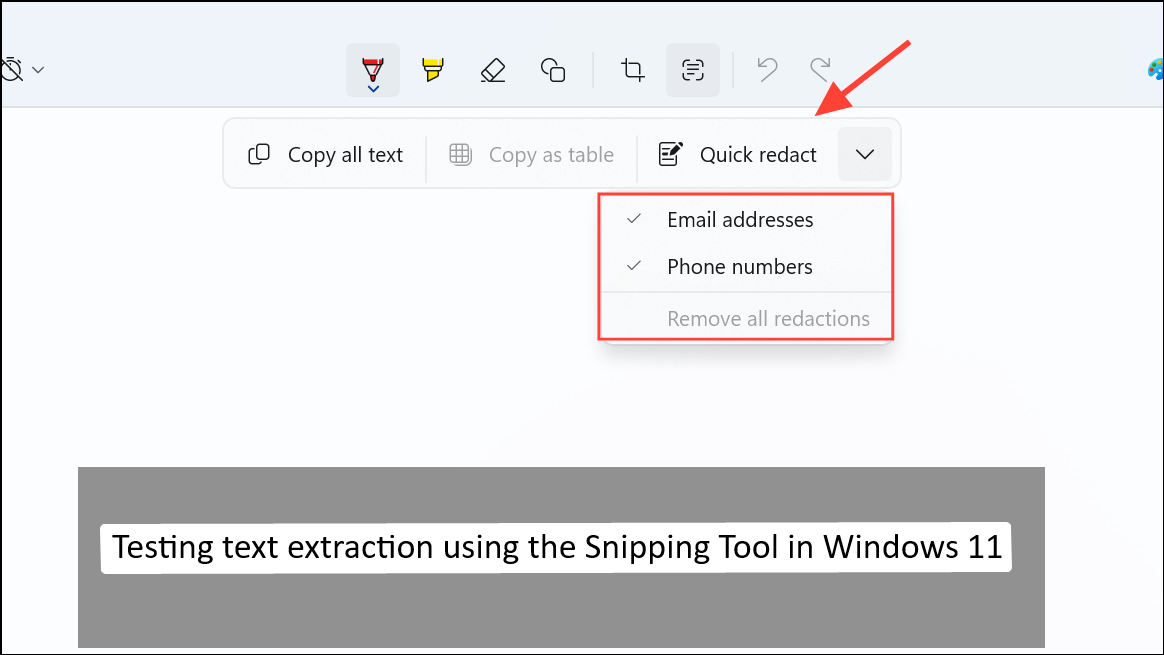This screenshot has height=655, width=1164.
Task: Toggle the Text actions tool
Action: click(x=693, y=70)
